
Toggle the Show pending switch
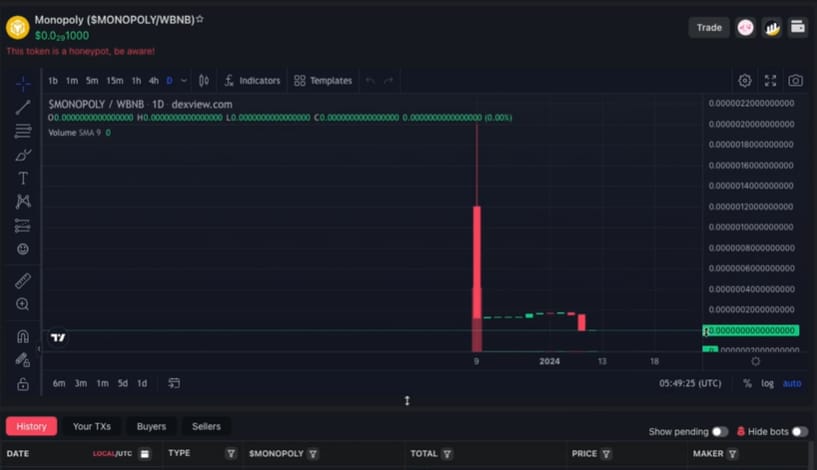coord(720,431)
